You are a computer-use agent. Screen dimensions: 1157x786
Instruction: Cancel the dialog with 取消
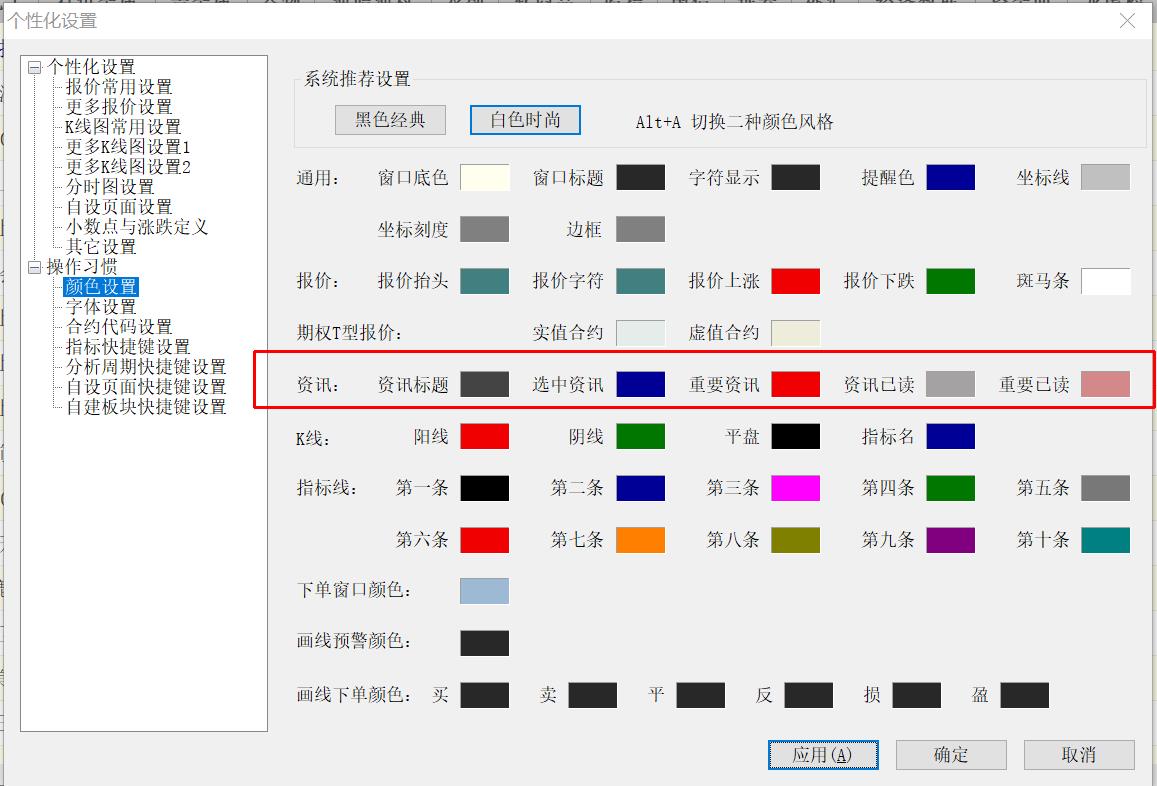click(1078, 755)
